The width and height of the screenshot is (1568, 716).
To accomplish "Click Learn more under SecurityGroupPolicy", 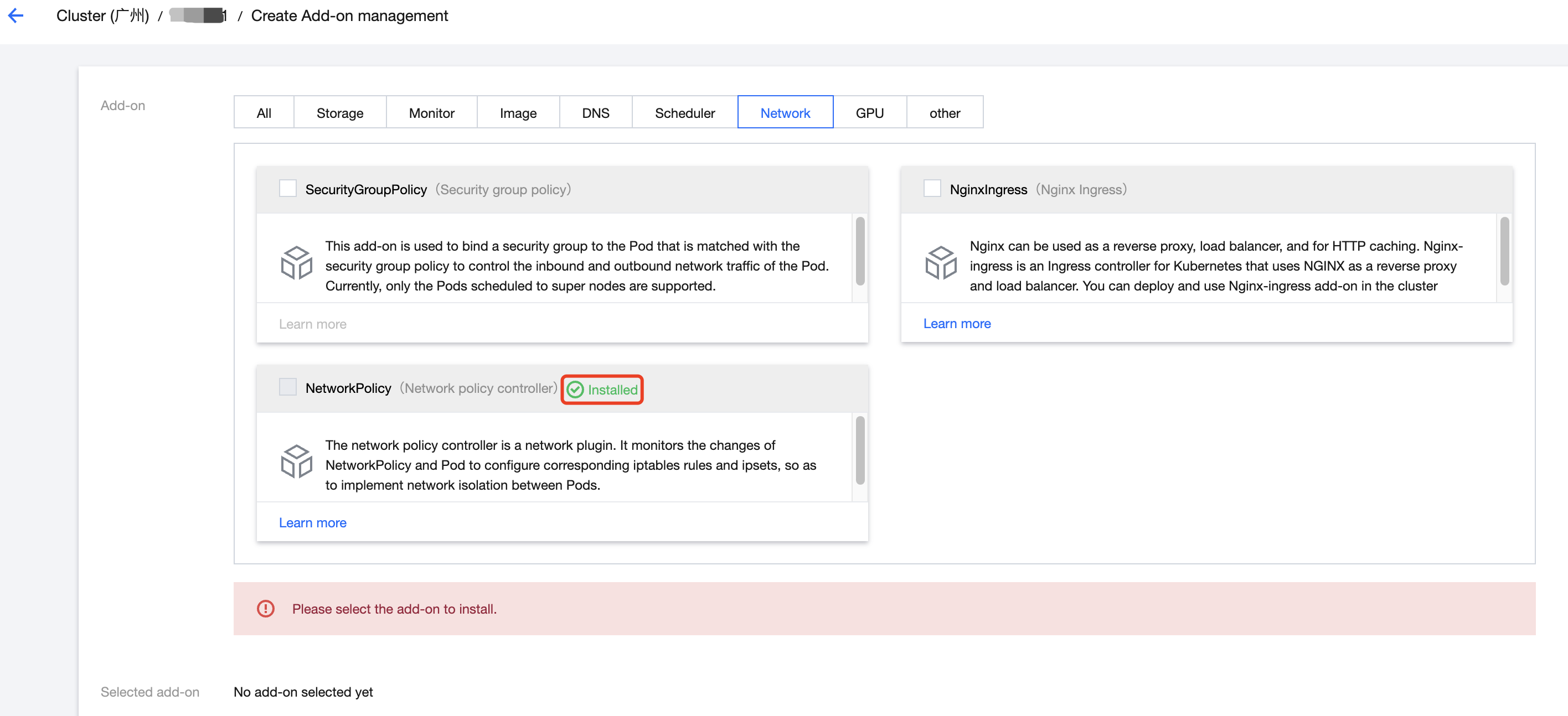I will coord(312,324).
